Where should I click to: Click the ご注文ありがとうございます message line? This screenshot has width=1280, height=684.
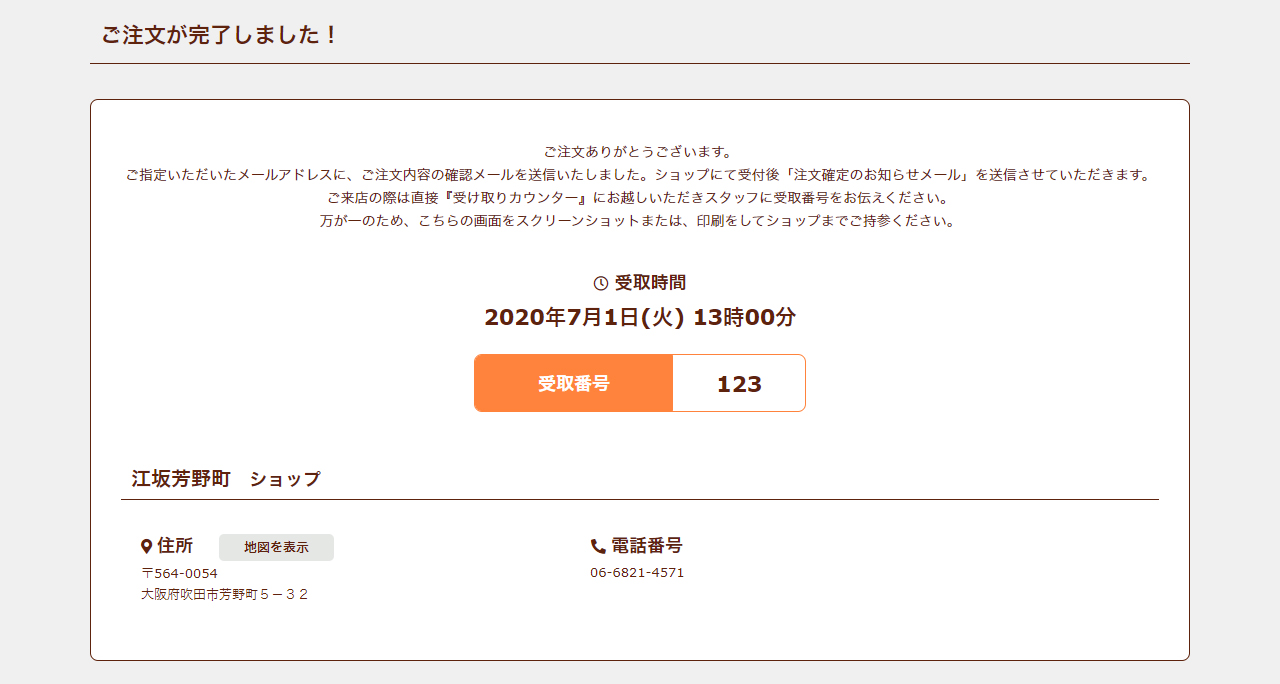click(x=639, y=152)
